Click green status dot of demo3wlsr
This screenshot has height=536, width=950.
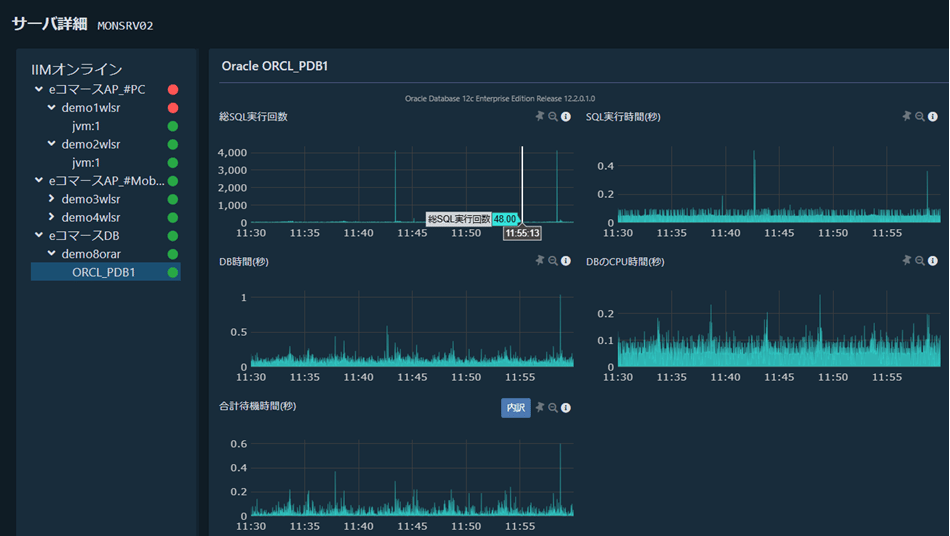pos(173,199)
